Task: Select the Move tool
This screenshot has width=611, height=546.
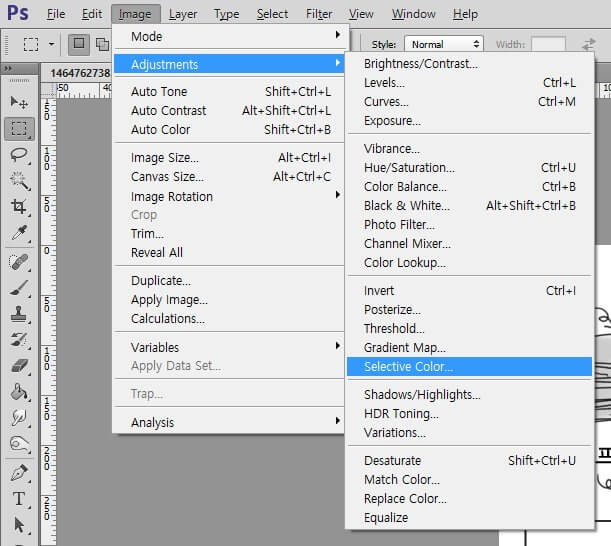Action: [x=19, y=102]
